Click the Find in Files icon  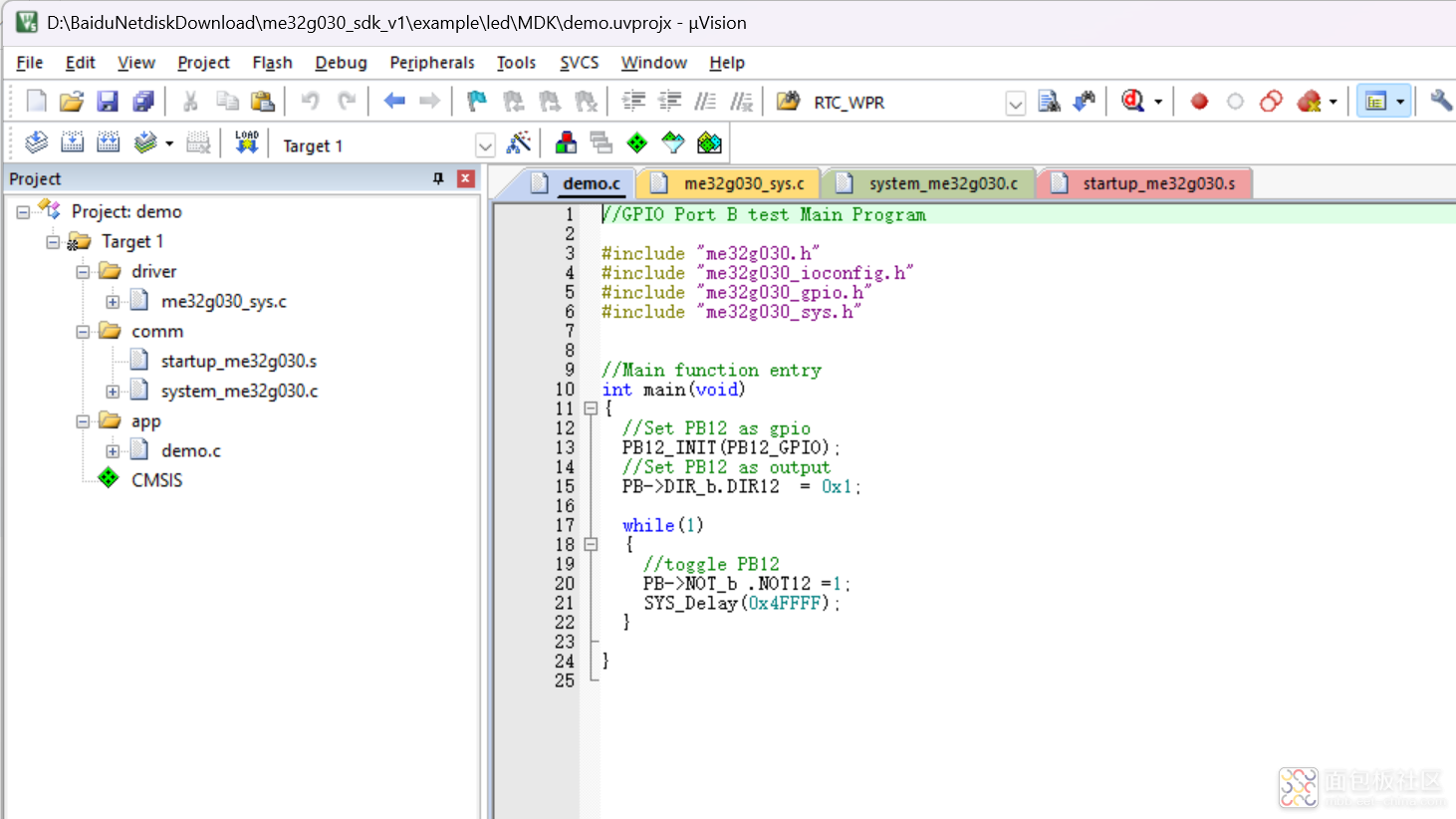point(788,101)
